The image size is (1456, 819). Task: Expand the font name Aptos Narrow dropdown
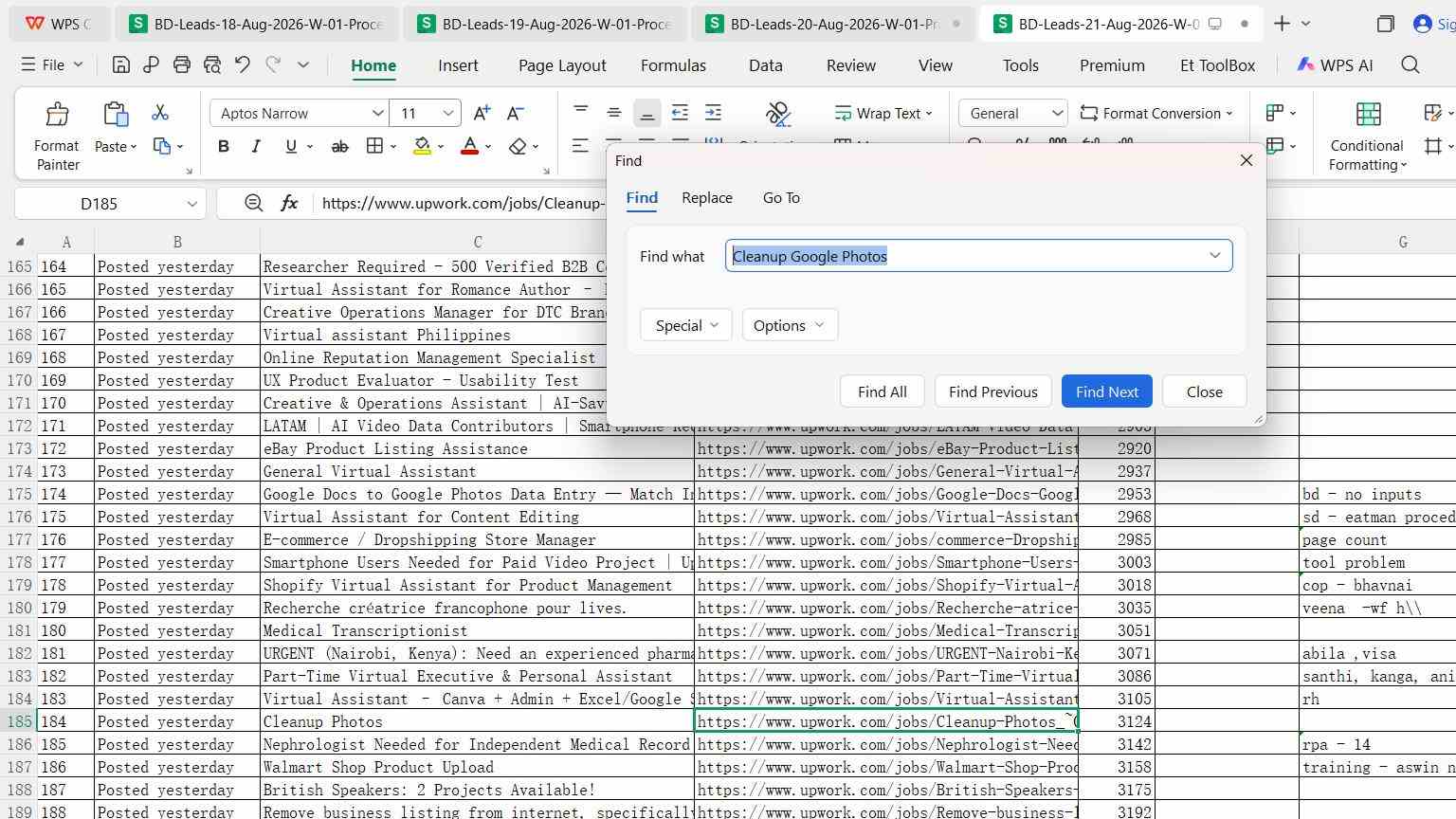(x=377, y=113)
